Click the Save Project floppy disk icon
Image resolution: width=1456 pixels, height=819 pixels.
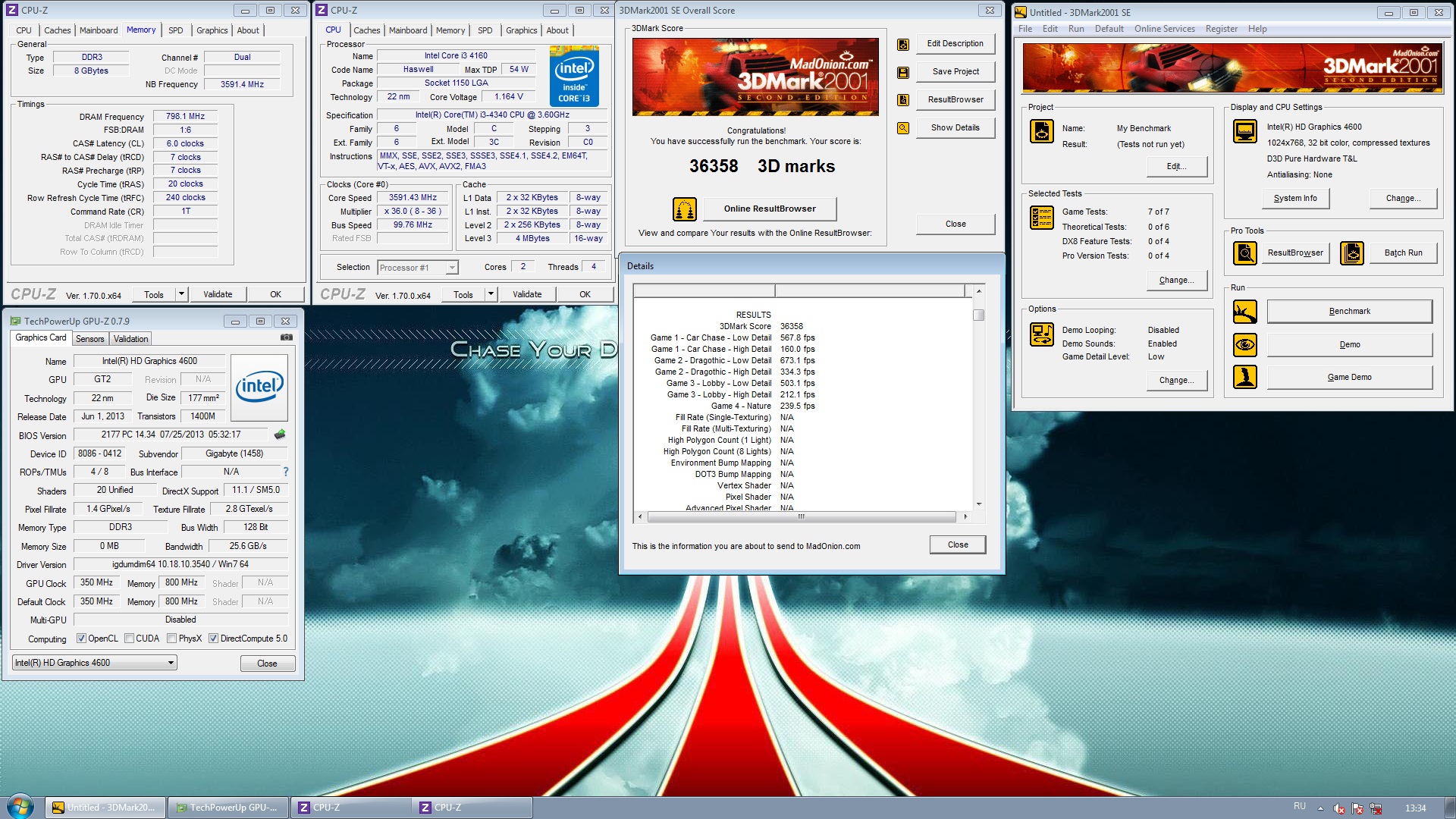click(x=902, y=72)
